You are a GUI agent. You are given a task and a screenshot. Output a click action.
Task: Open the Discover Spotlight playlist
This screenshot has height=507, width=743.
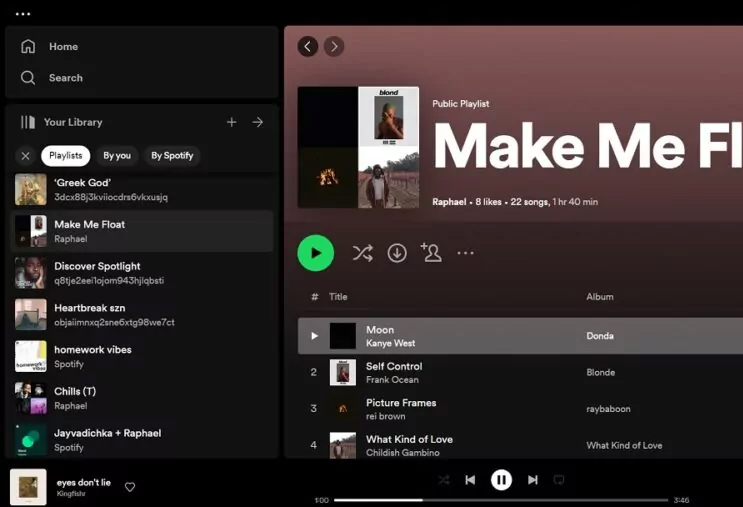pos(142,273)
